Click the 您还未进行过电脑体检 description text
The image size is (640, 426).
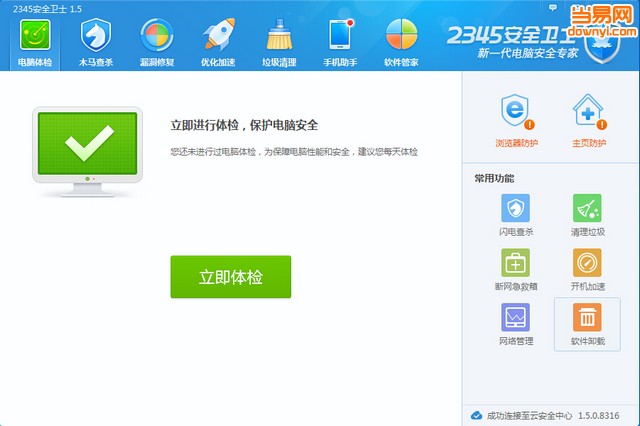click(x=294, y=152)
